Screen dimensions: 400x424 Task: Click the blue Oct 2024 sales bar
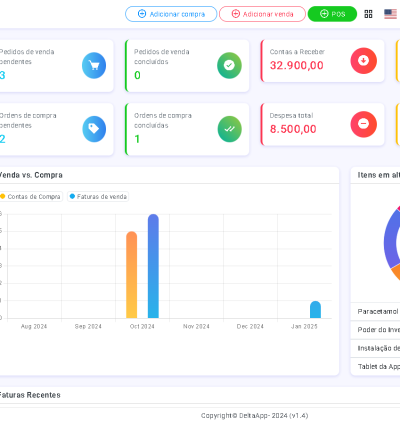click(153, 266)
